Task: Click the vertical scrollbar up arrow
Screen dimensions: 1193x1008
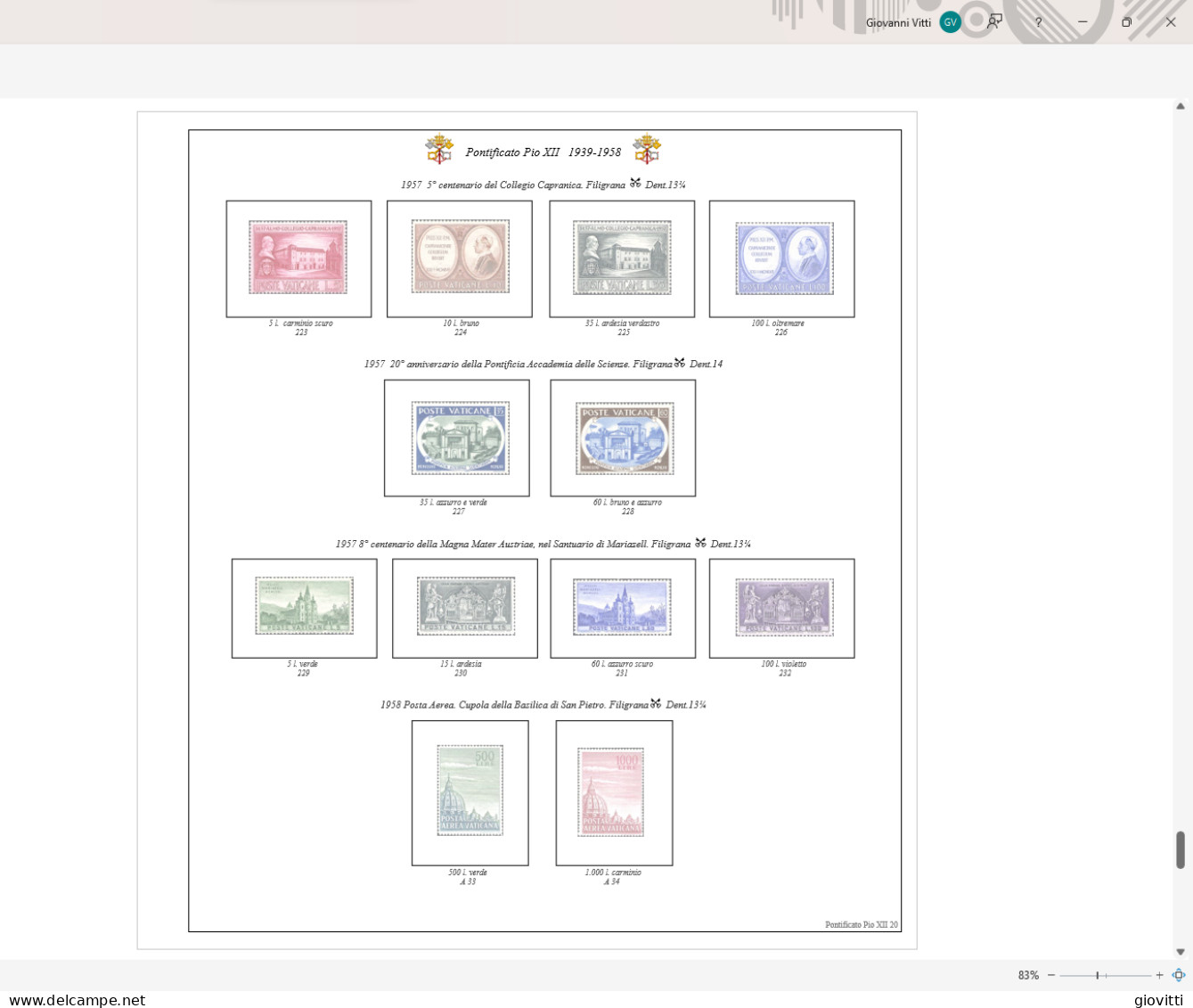Action: tap(1181, 106)
